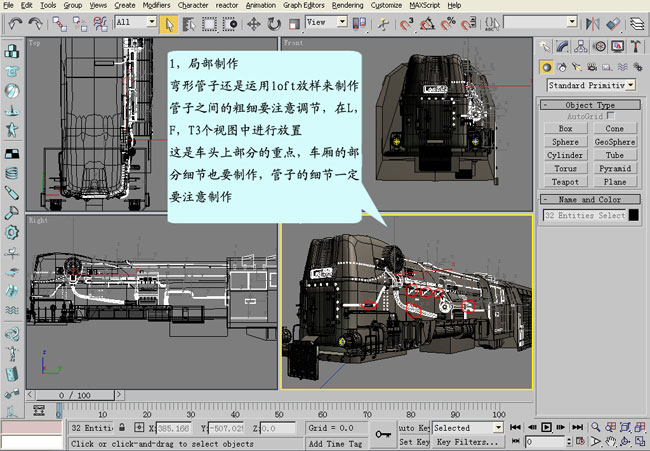Click the Key Filters... button

pos(468,442)
